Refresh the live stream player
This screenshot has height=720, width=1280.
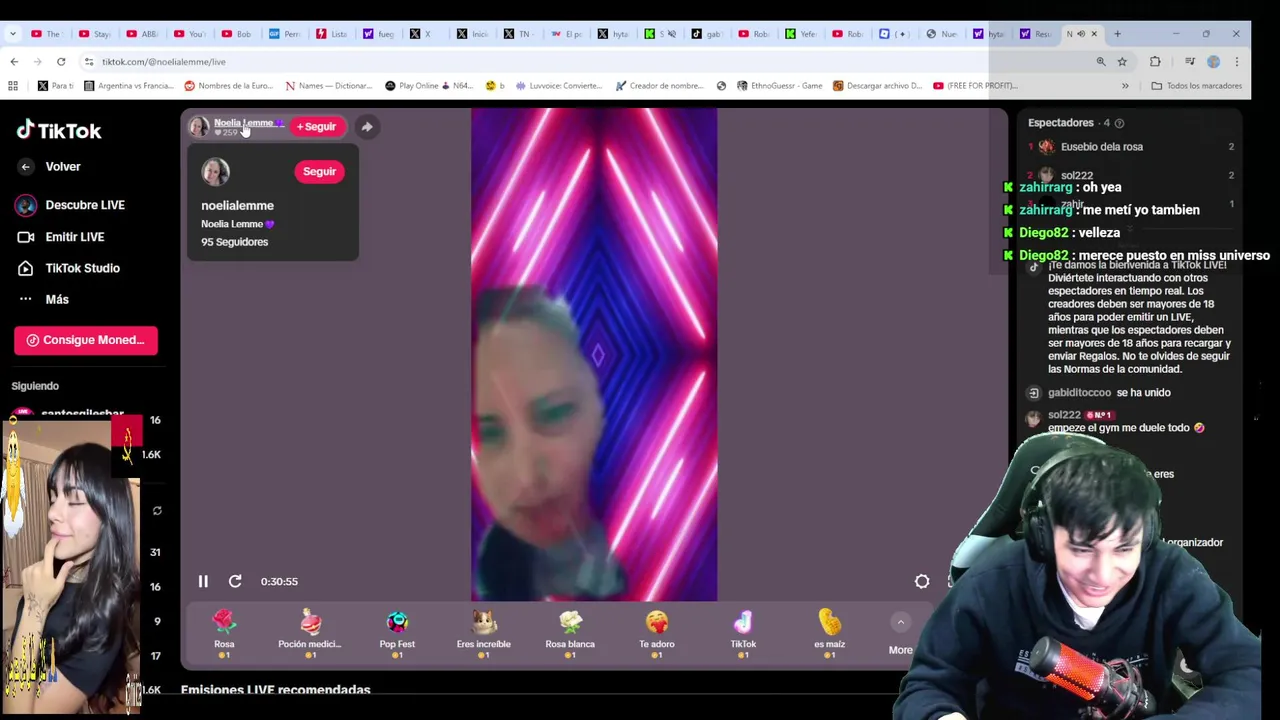[x=235, y=581]
